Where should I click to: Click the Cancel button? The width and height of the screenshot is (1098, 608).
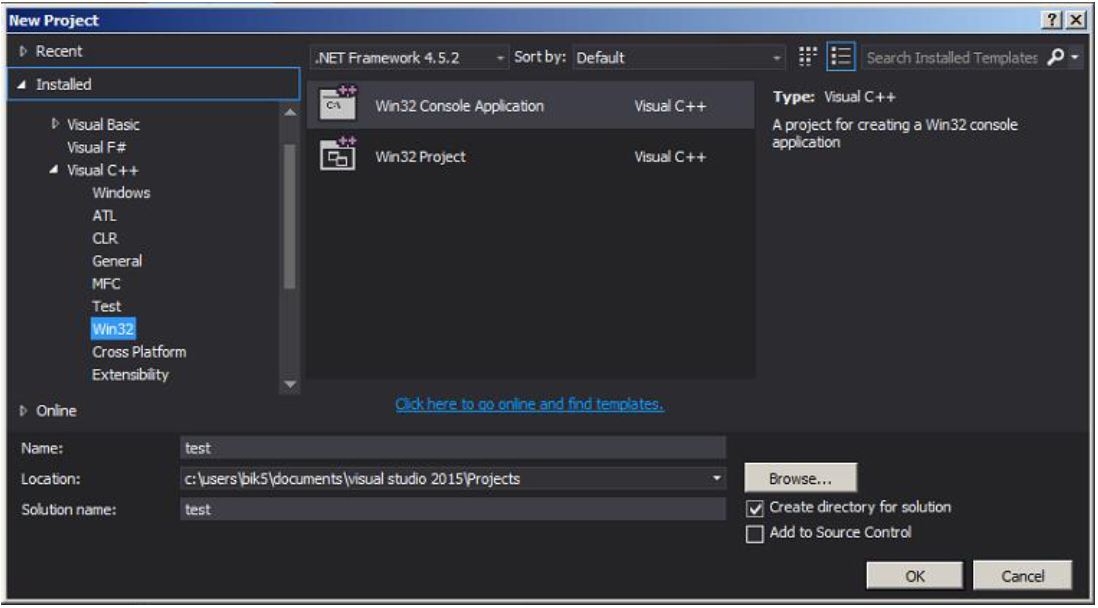[x=1022, y=576]
